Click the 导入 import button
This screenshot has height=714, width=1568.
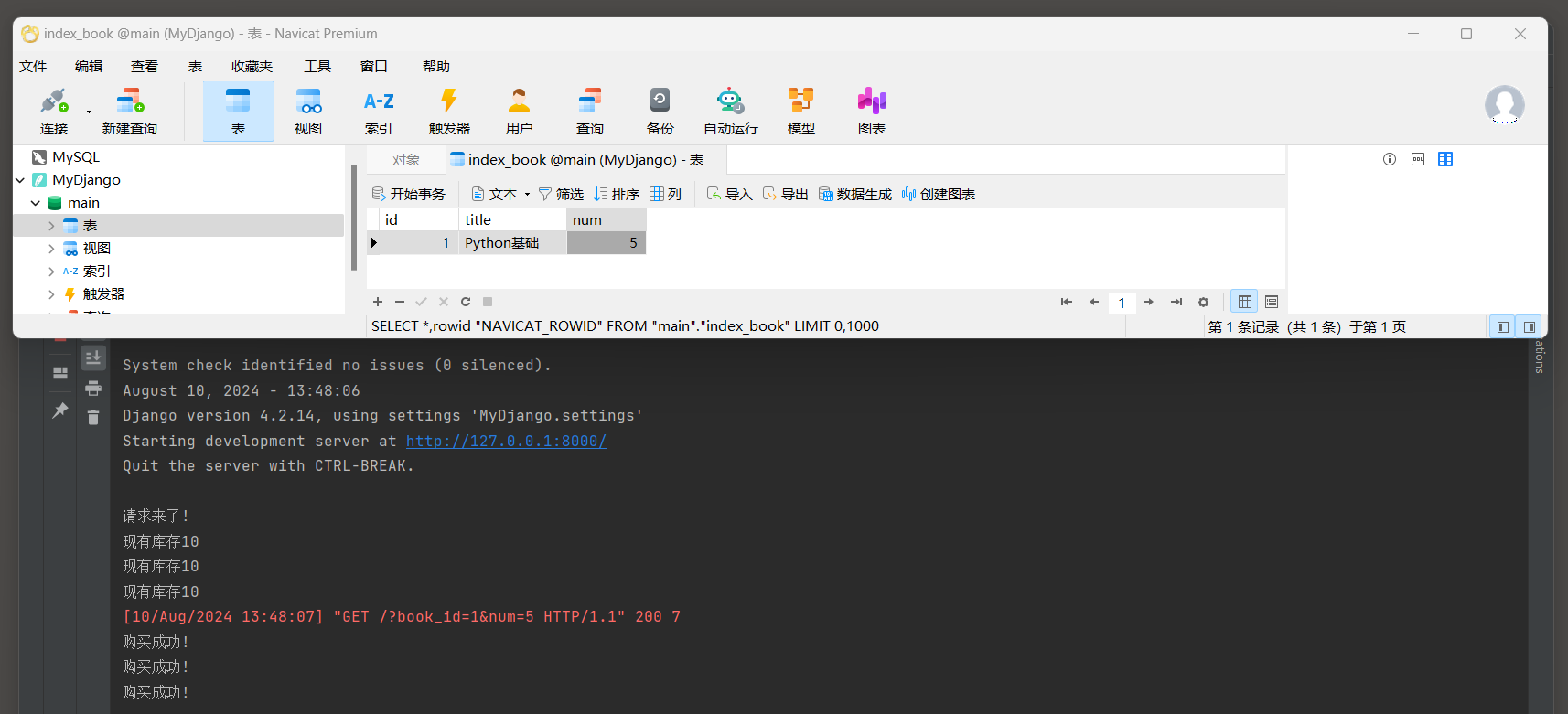point(729,194)
